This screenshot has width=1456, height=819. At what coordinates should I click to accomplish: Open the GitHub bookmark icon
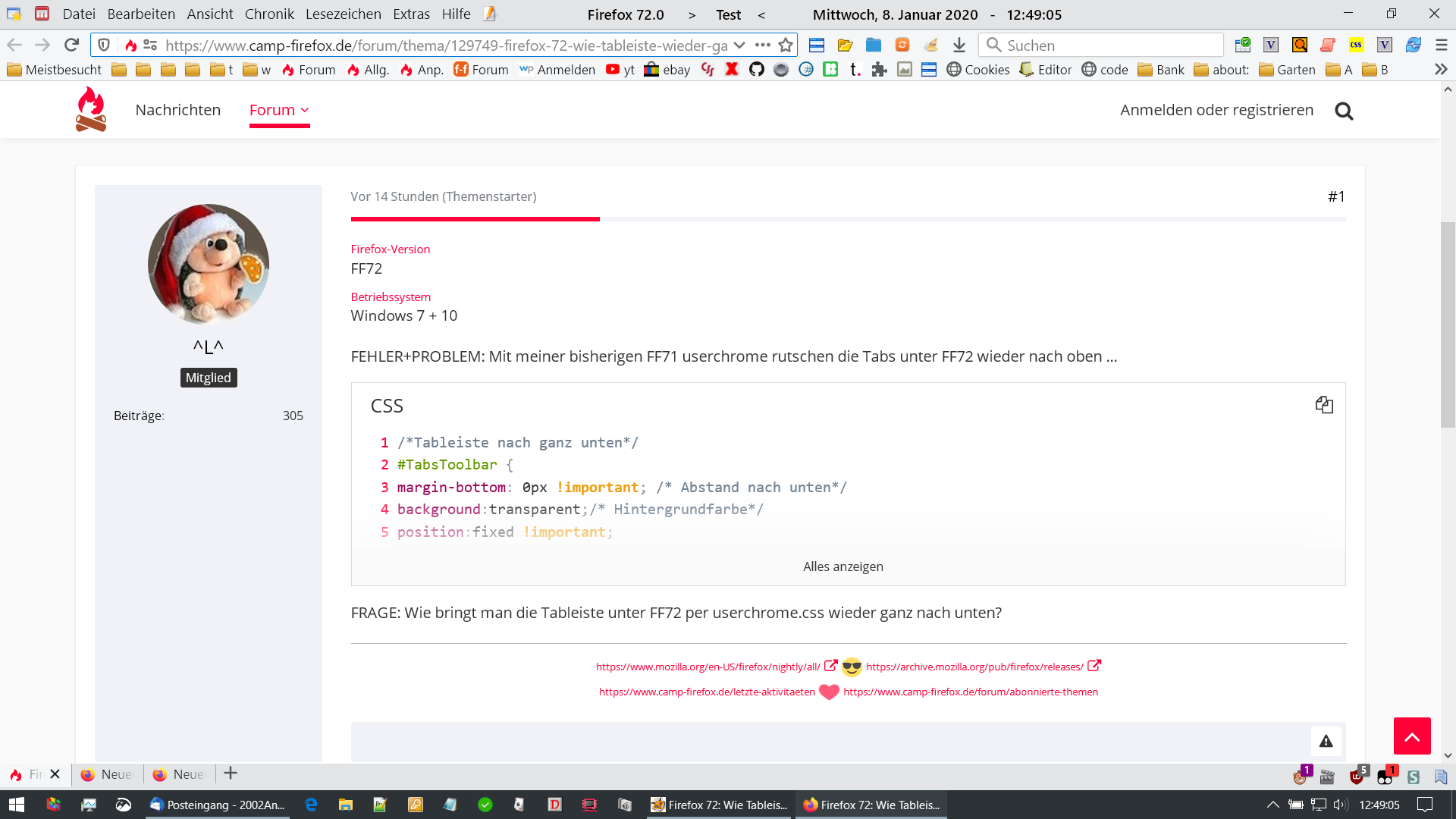[x=756, y=70]
